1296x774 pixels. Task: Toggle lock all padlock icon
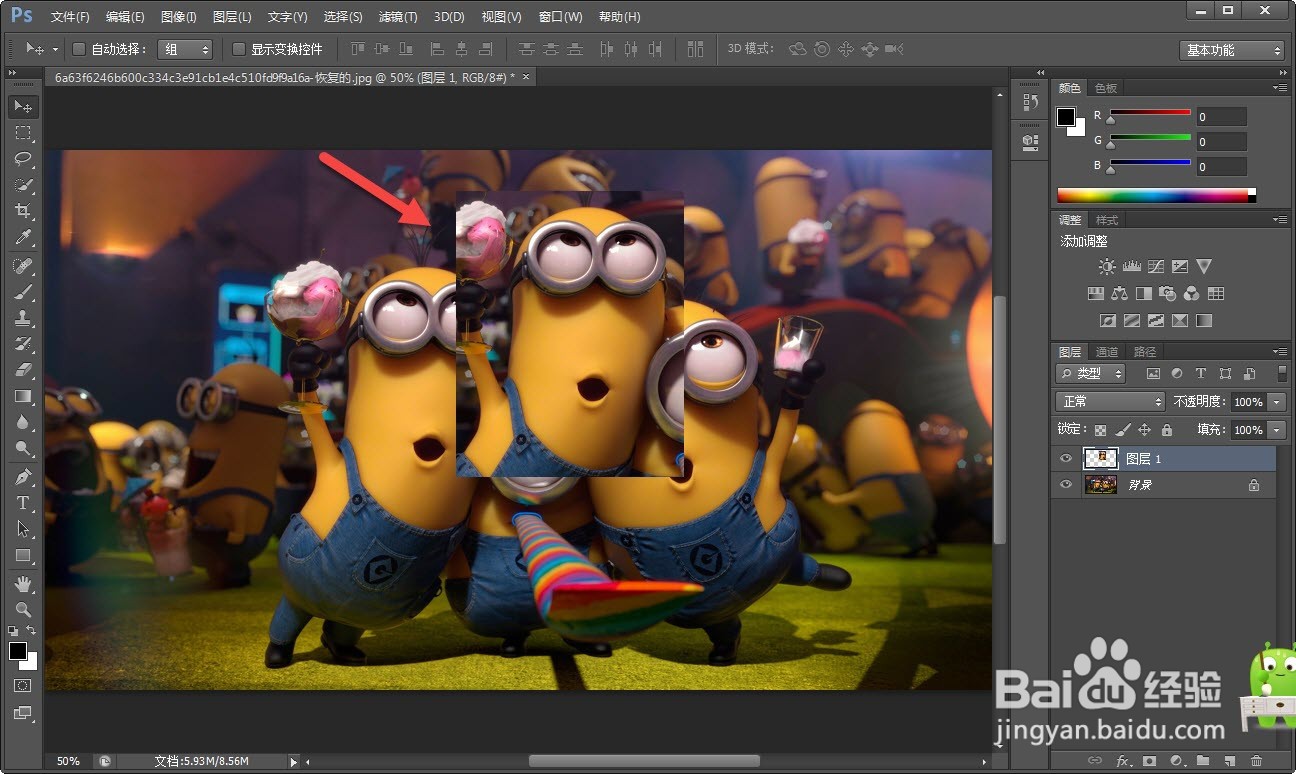[x=1167, y=430]
